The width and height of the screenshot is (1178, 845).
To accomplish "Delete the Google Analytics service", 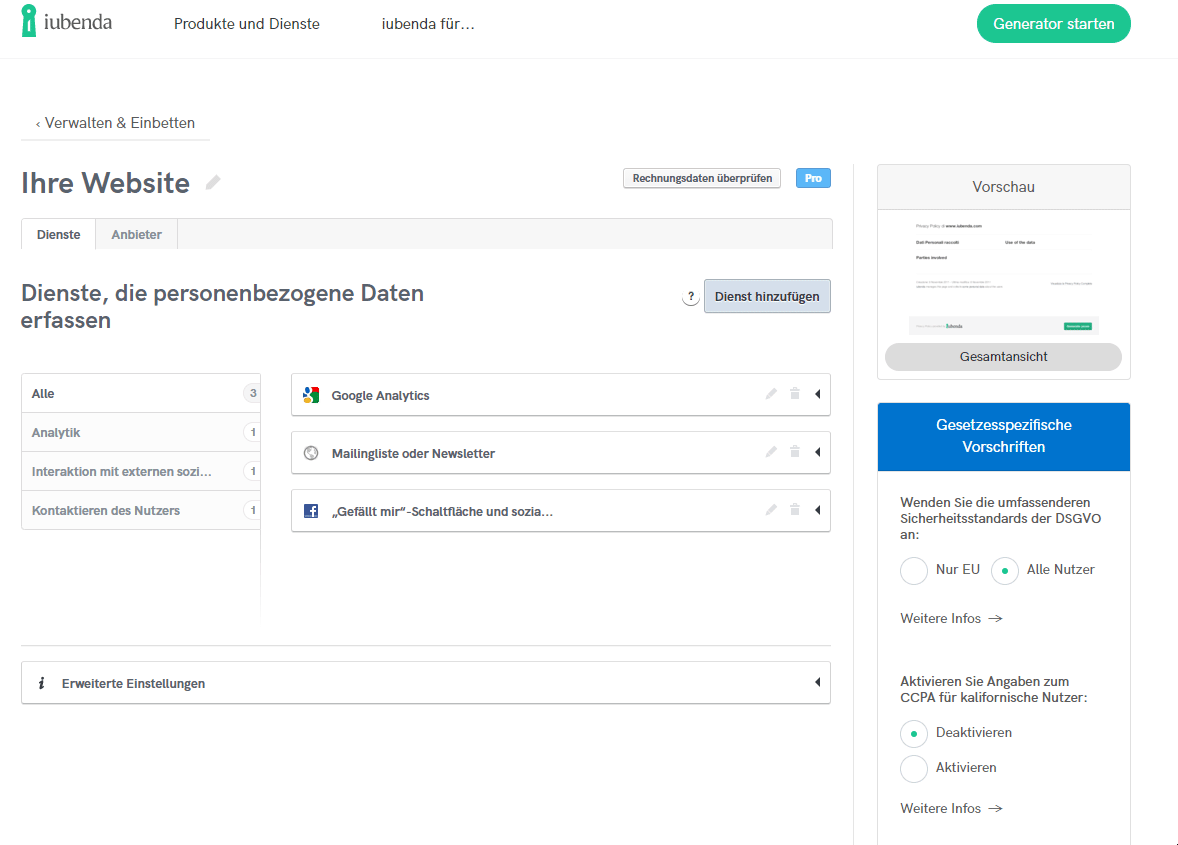I will coord(795,395).
